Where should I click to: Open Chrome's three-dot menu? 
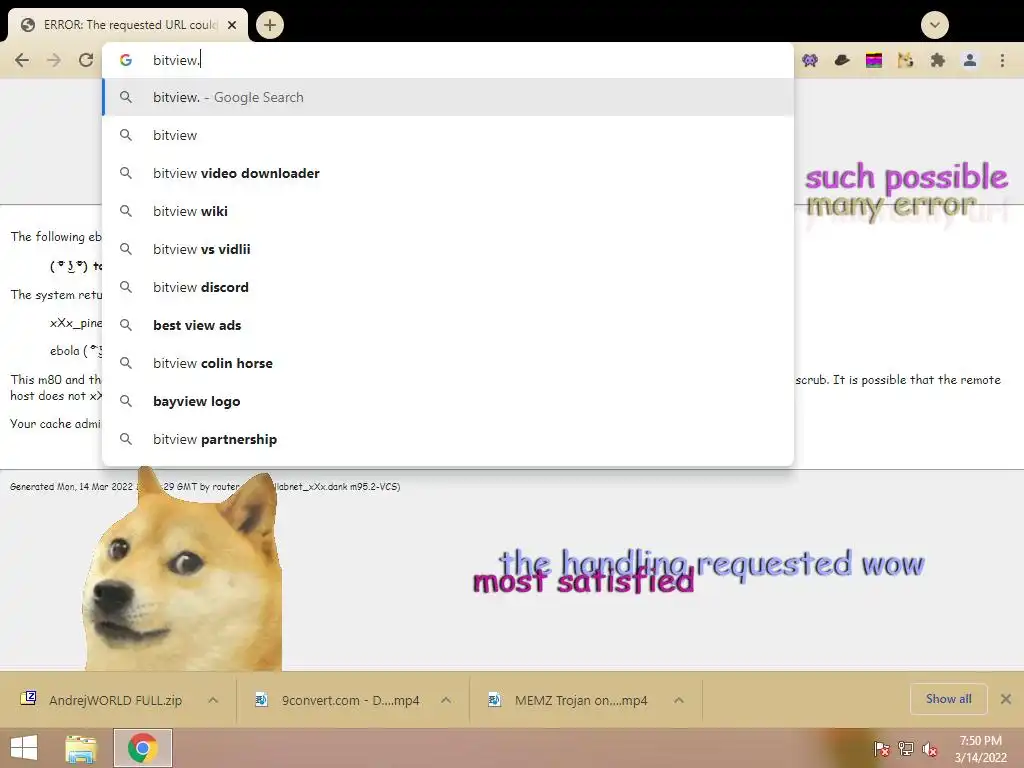tap(1002, 61)
